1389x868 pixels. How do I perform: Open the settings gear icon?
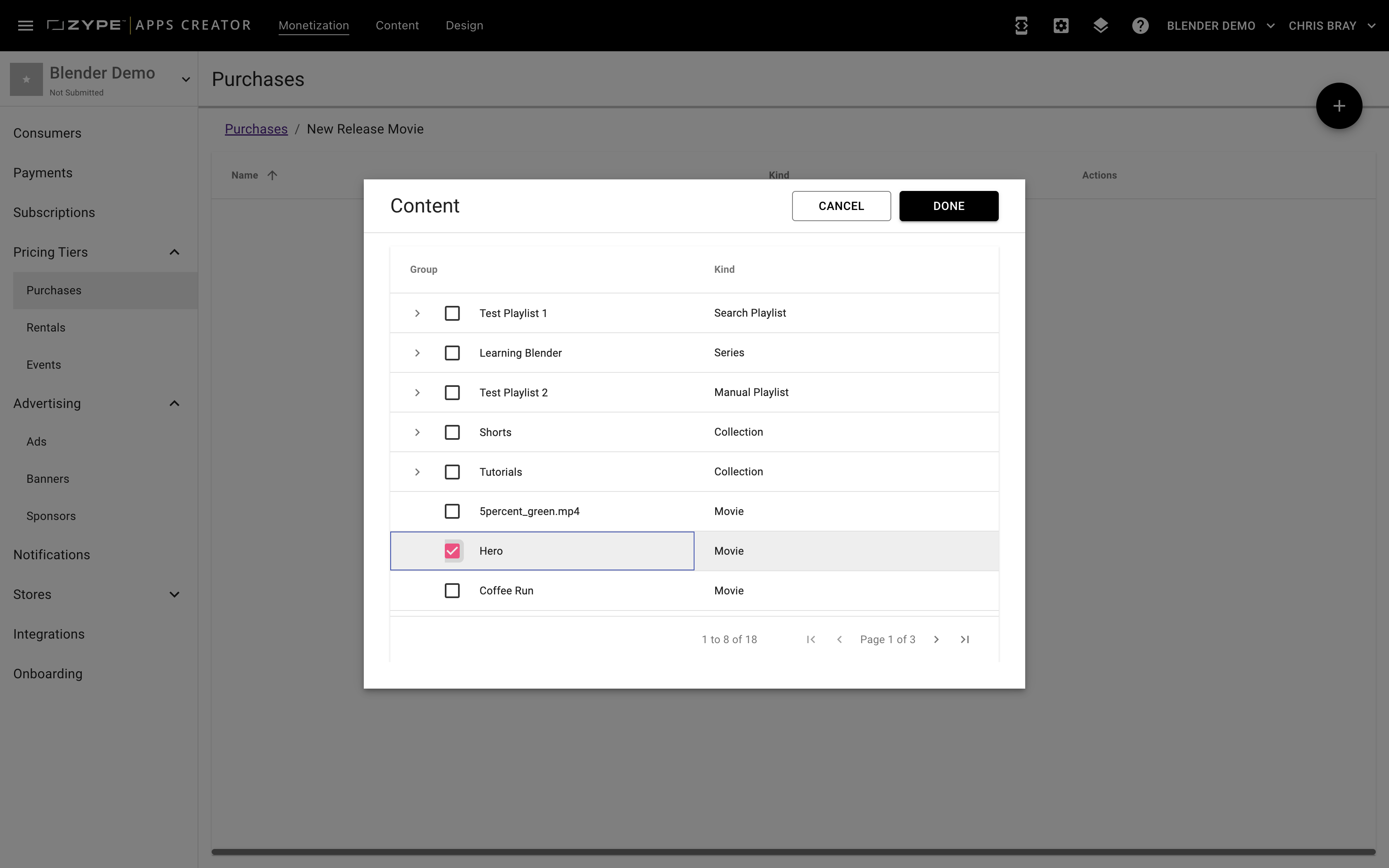point(1061,25)
